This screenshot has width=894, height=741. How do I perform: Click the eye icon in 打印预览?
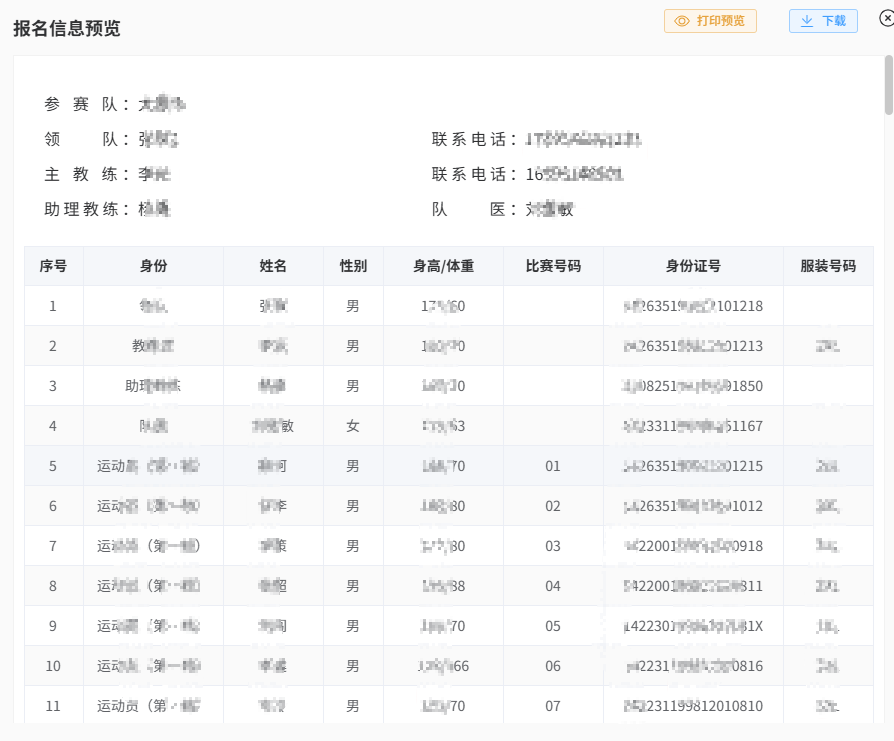point(682,21)
